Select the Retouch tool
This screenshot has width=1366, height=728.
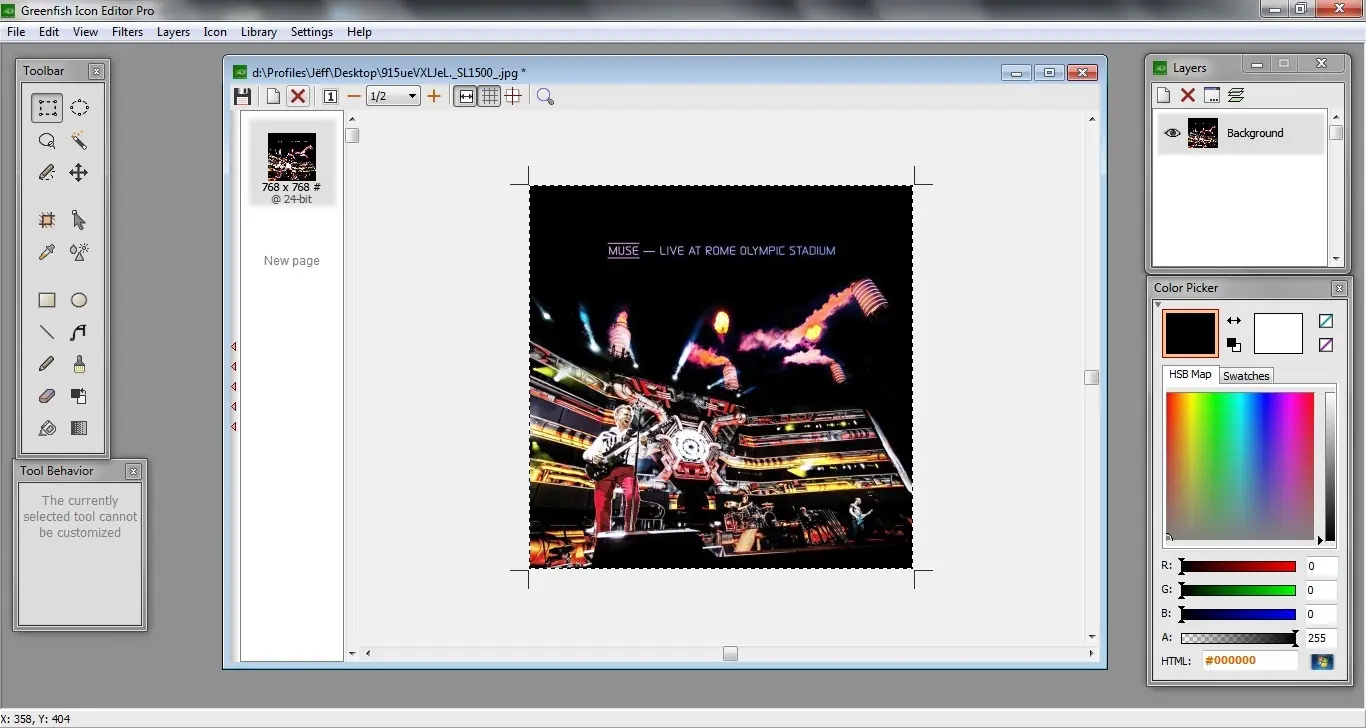pos(79,252)
